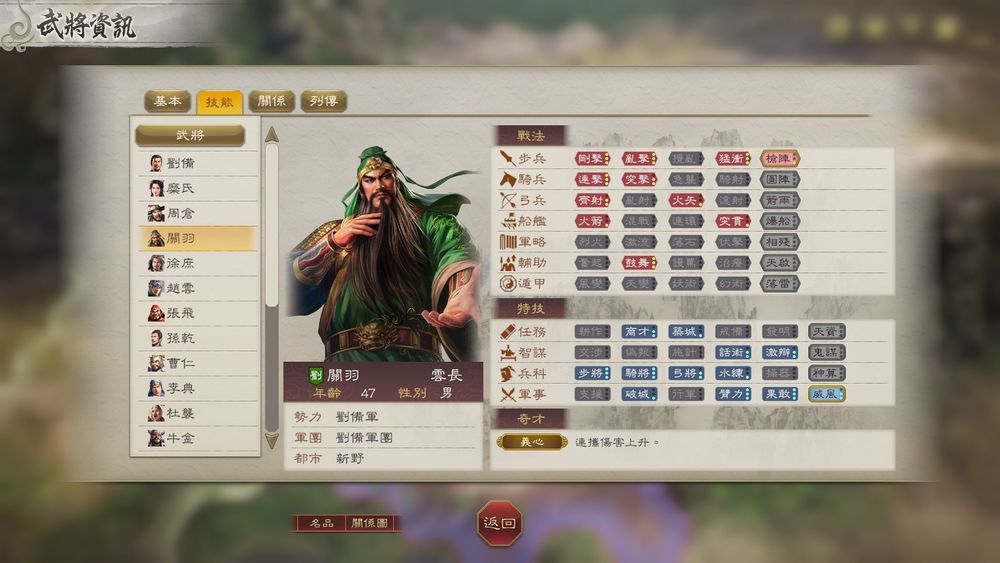This screenshot has width=1000, height=563.
Task: Click the 步兵 infantry tactics icon
Action: pyautogui.click(x=508, y=157)
